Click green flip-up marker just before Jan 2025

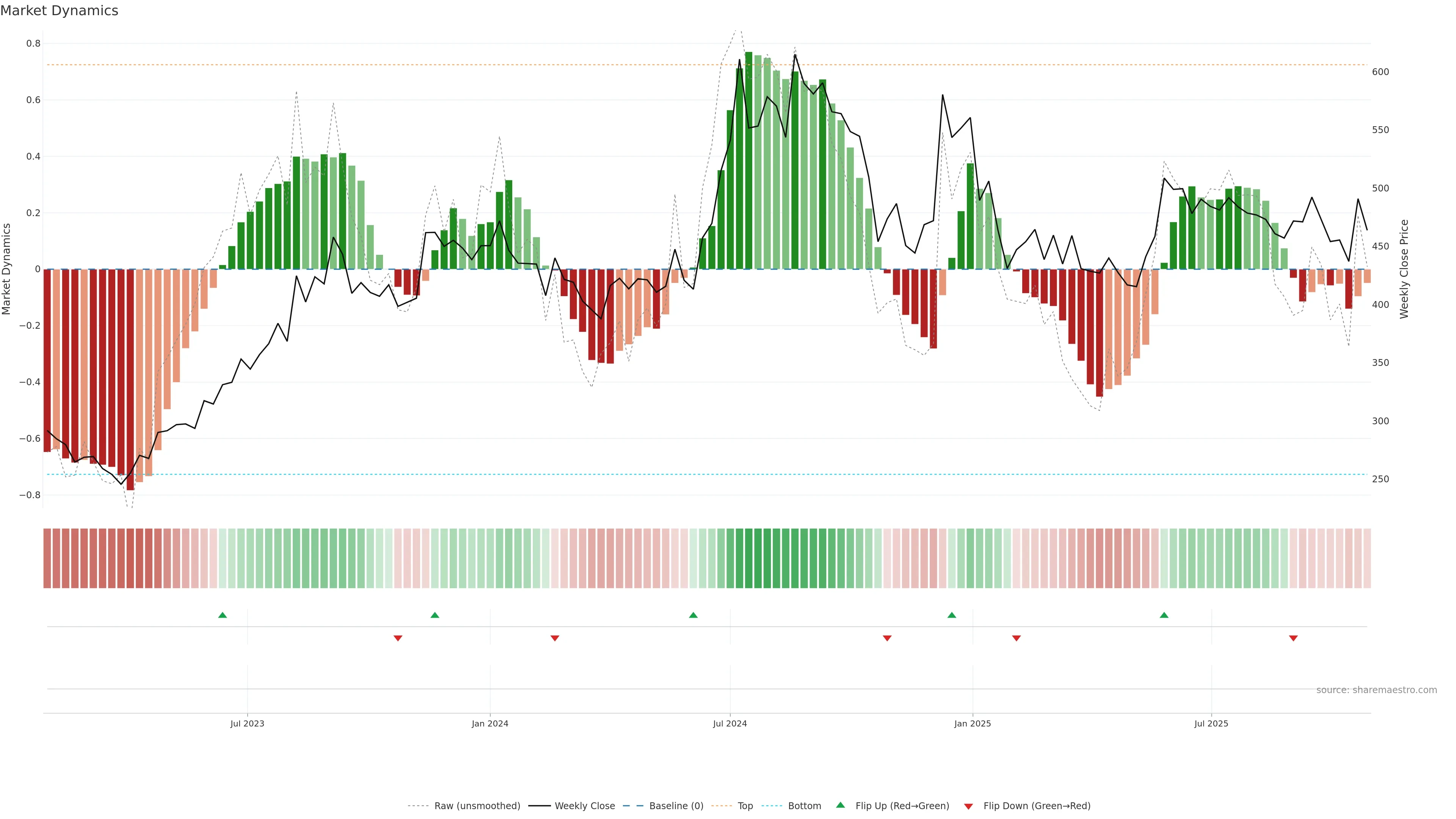click(x=952, y=615)
